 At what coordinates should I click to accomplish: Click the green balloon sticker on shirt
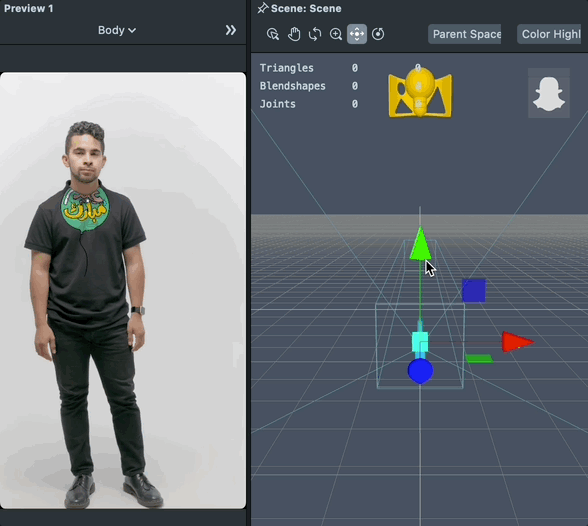(85, 208)
